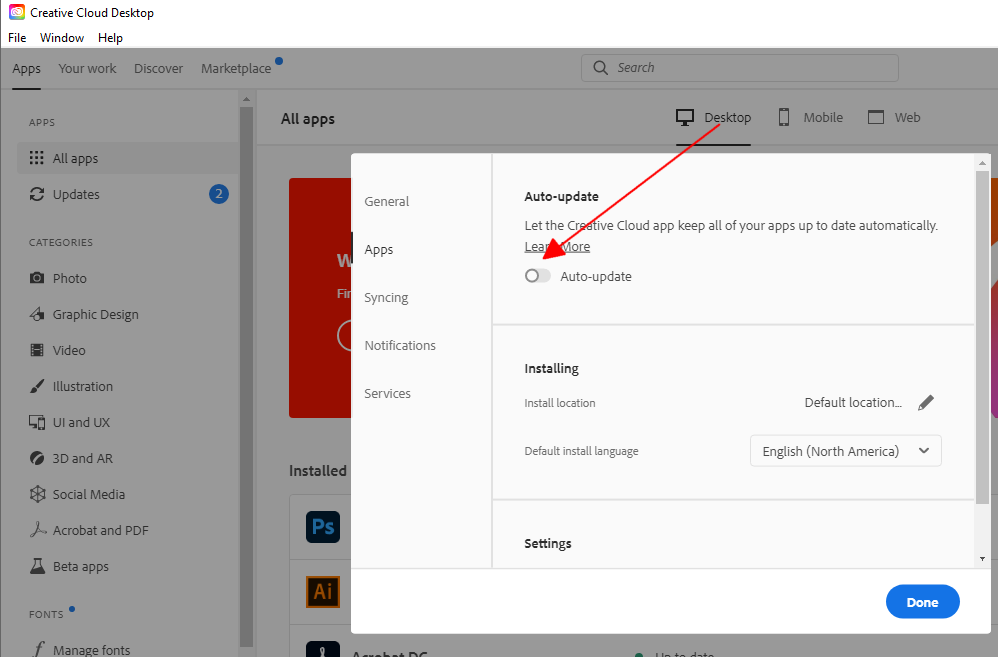Select the Notifications settings section
The width and height of the screenshot is (998, 657).
[x=400, y=345]
